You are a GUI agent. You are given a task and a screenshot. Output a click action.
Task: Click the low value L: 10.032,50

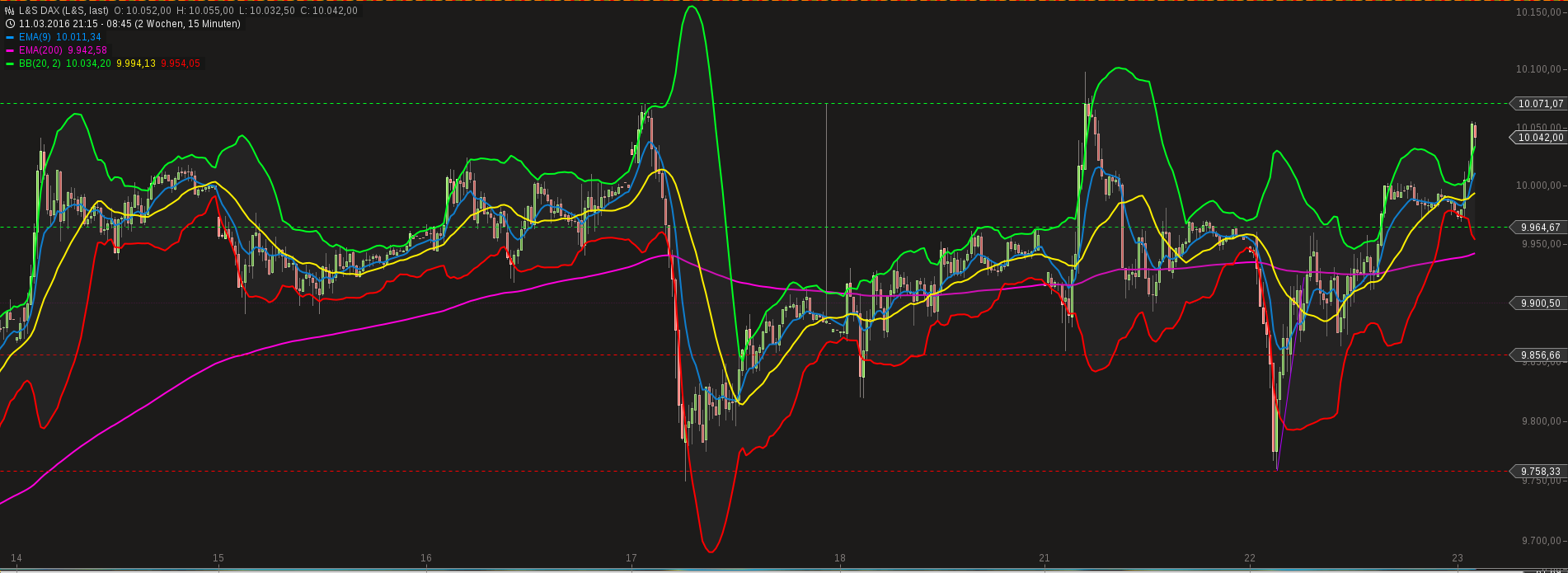(x=267, y=11)
